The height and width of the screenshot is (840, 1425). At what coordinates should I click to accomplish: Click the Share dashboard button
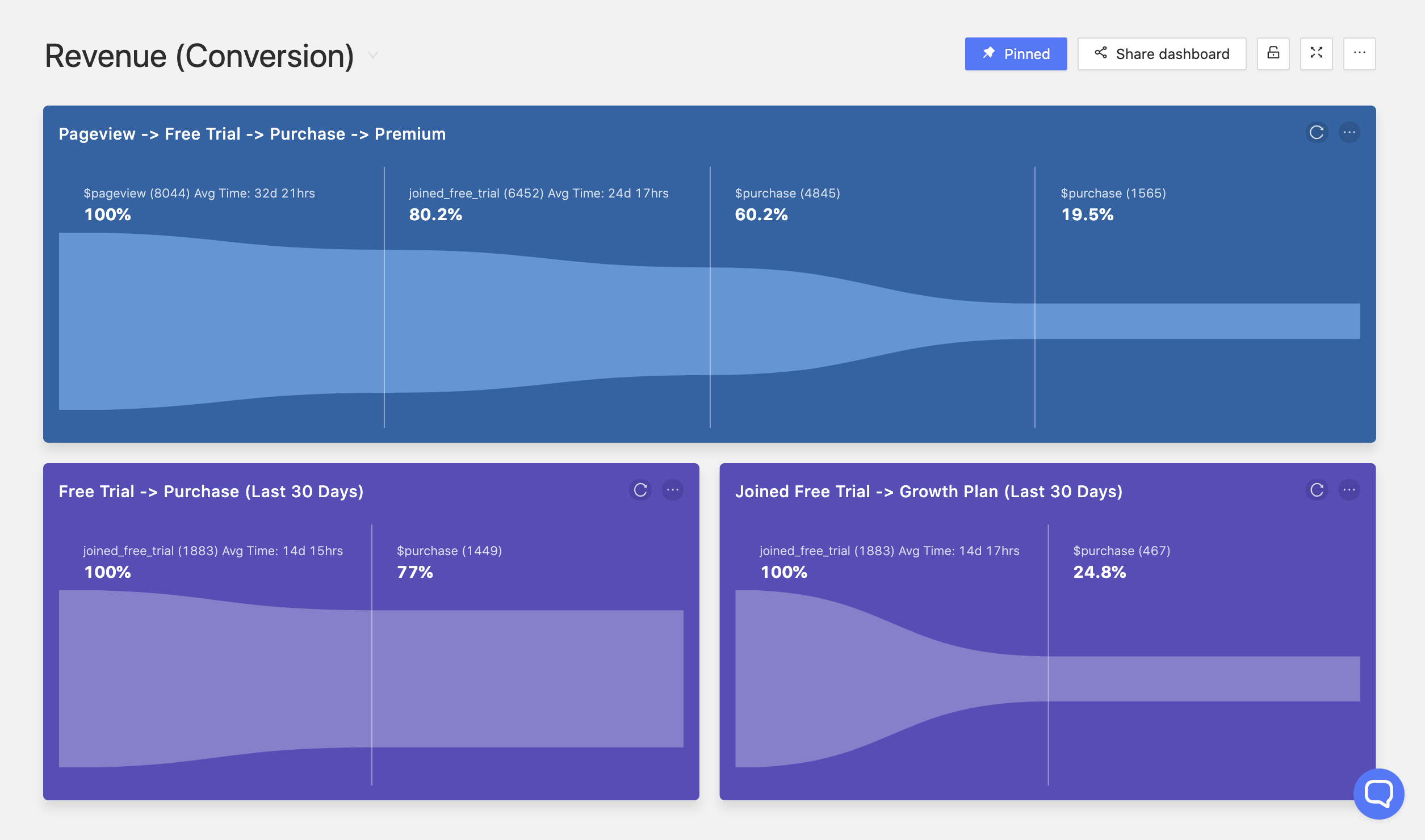point(1162,53)
